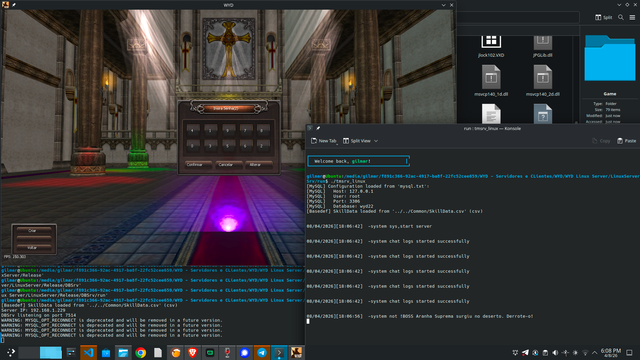Expand the Split View dropdown arrow
Screen dimensions: 640x360
click(376, 141)
